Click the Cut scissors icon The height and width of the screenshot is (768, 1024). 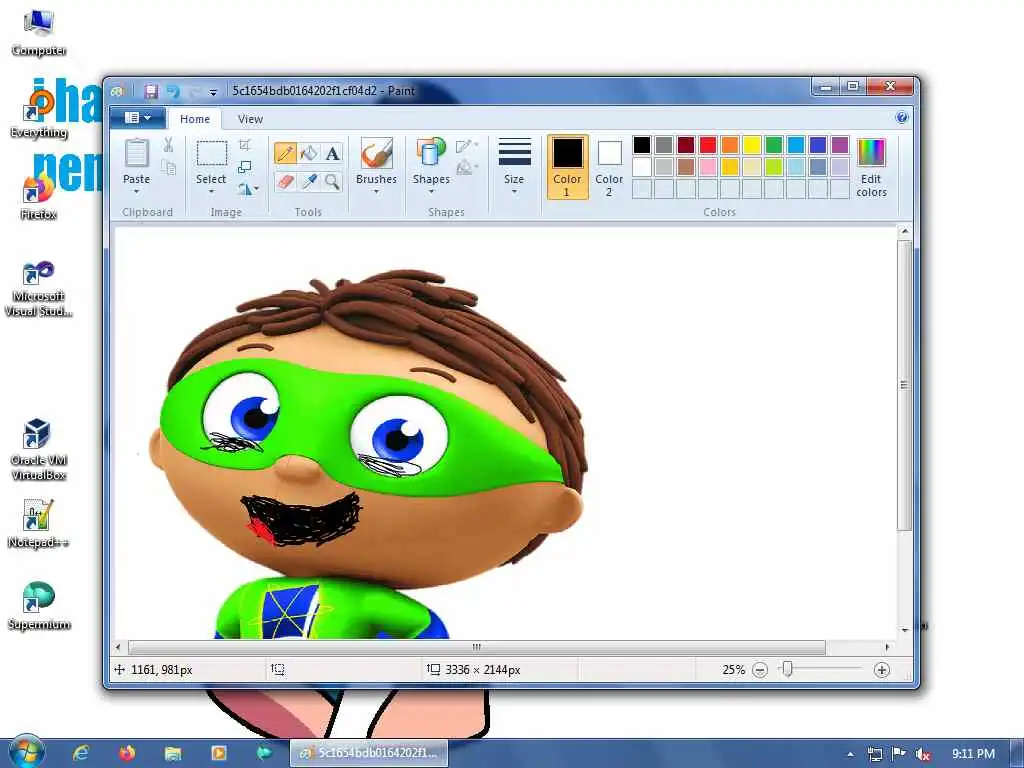pos(168,145)
